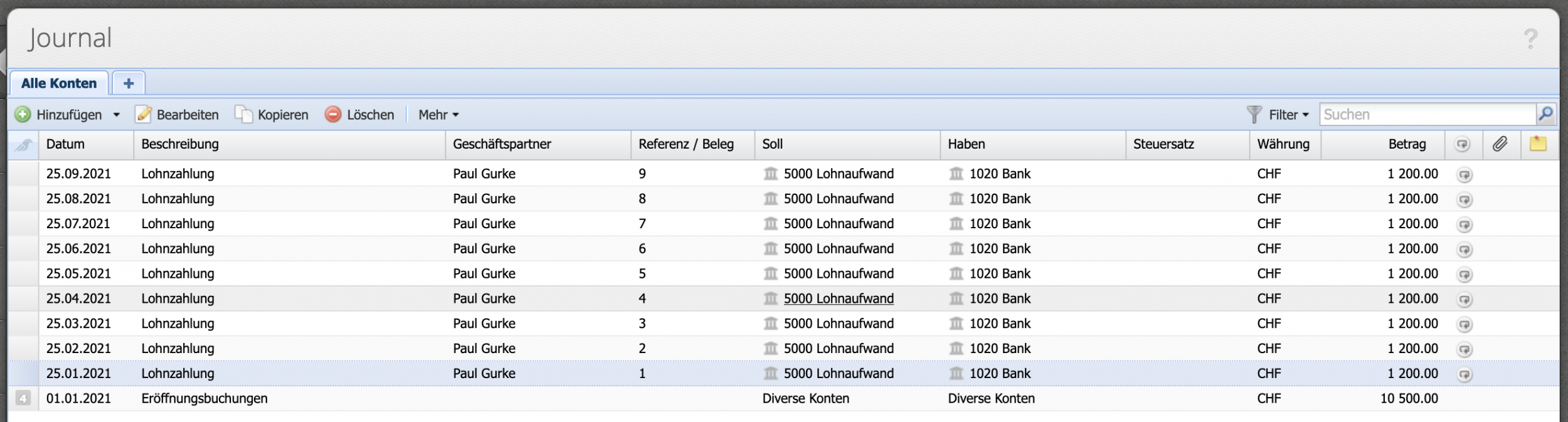
Task: Open the Mehr dropdown menu
Action: point(438,115)
